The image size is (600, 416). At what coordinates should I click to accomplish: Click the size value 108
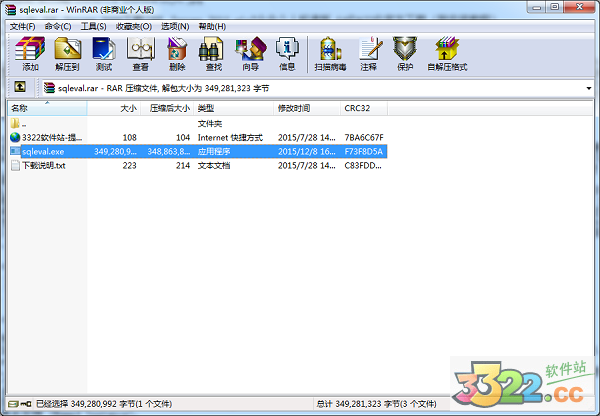point(129,137)
